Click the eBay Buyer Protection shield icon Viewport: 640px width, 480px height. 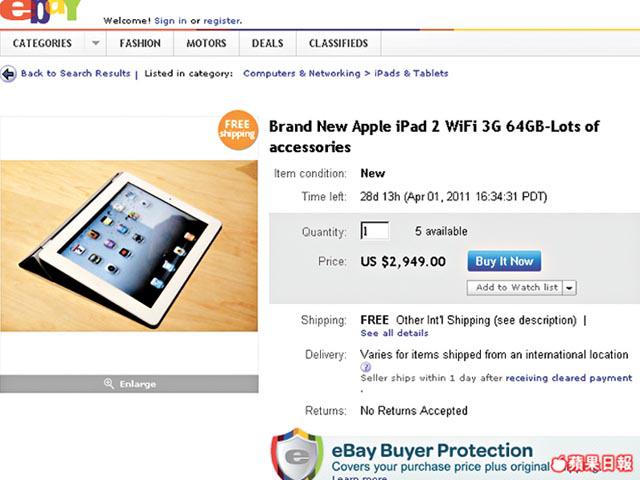coord(297,454)
